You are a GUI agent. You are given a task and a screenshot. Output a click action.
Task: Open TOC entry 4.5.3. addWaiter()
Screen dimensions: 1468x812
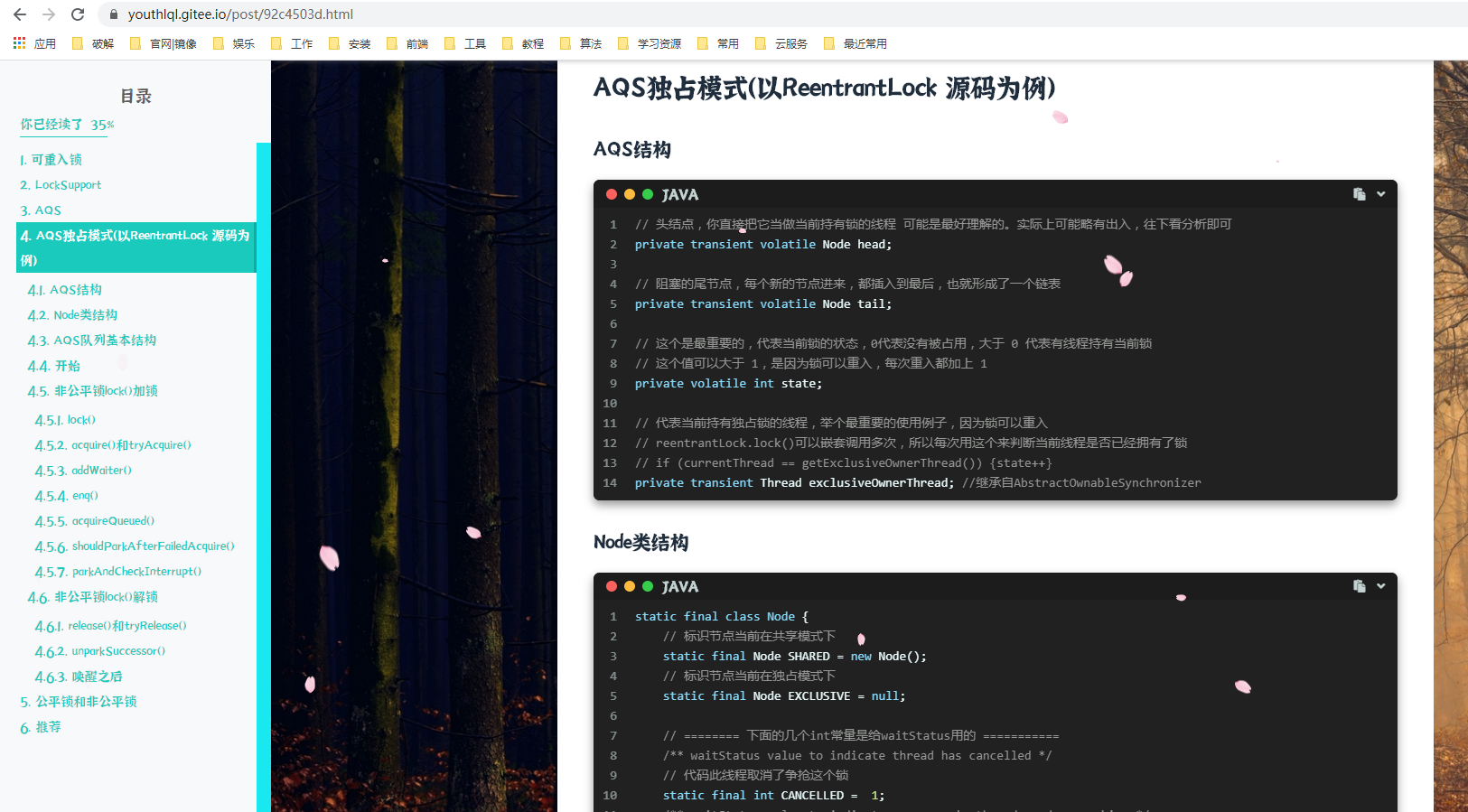coord(83,471)
